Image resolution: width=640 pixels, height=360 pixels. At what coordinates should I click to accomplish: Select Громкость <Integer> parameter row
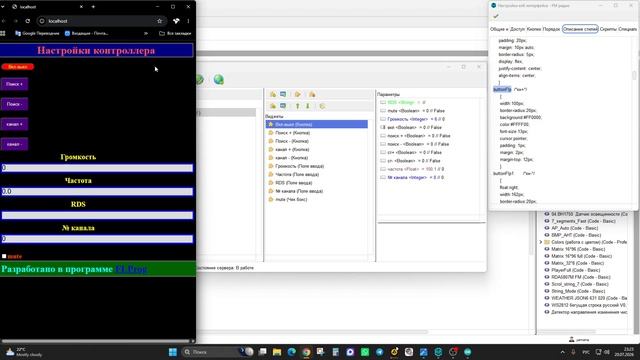[x=413, y=119]
